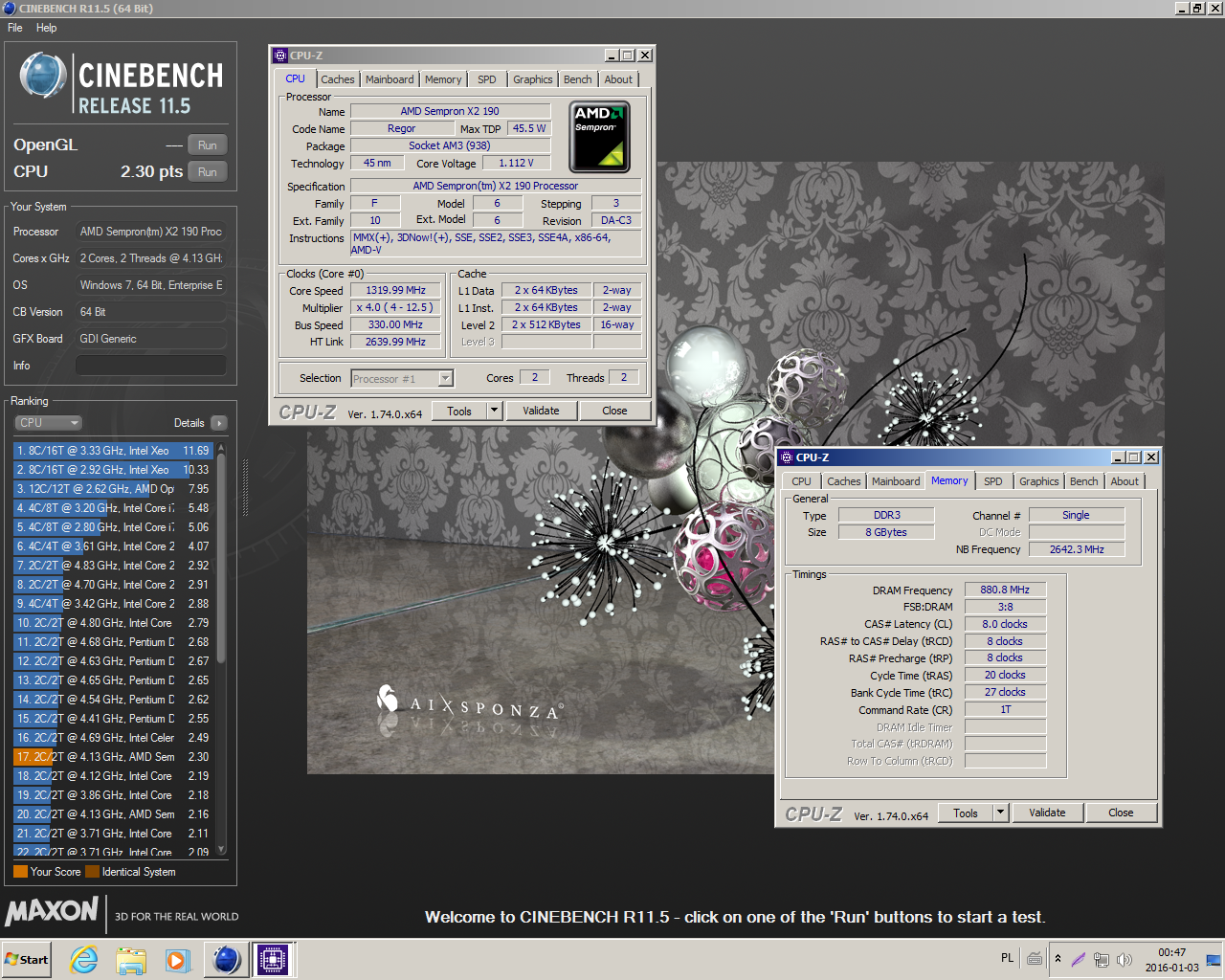Open the Windows Start menu
1225x980 pixels.
pyautogui.click(x=27, y=959)
